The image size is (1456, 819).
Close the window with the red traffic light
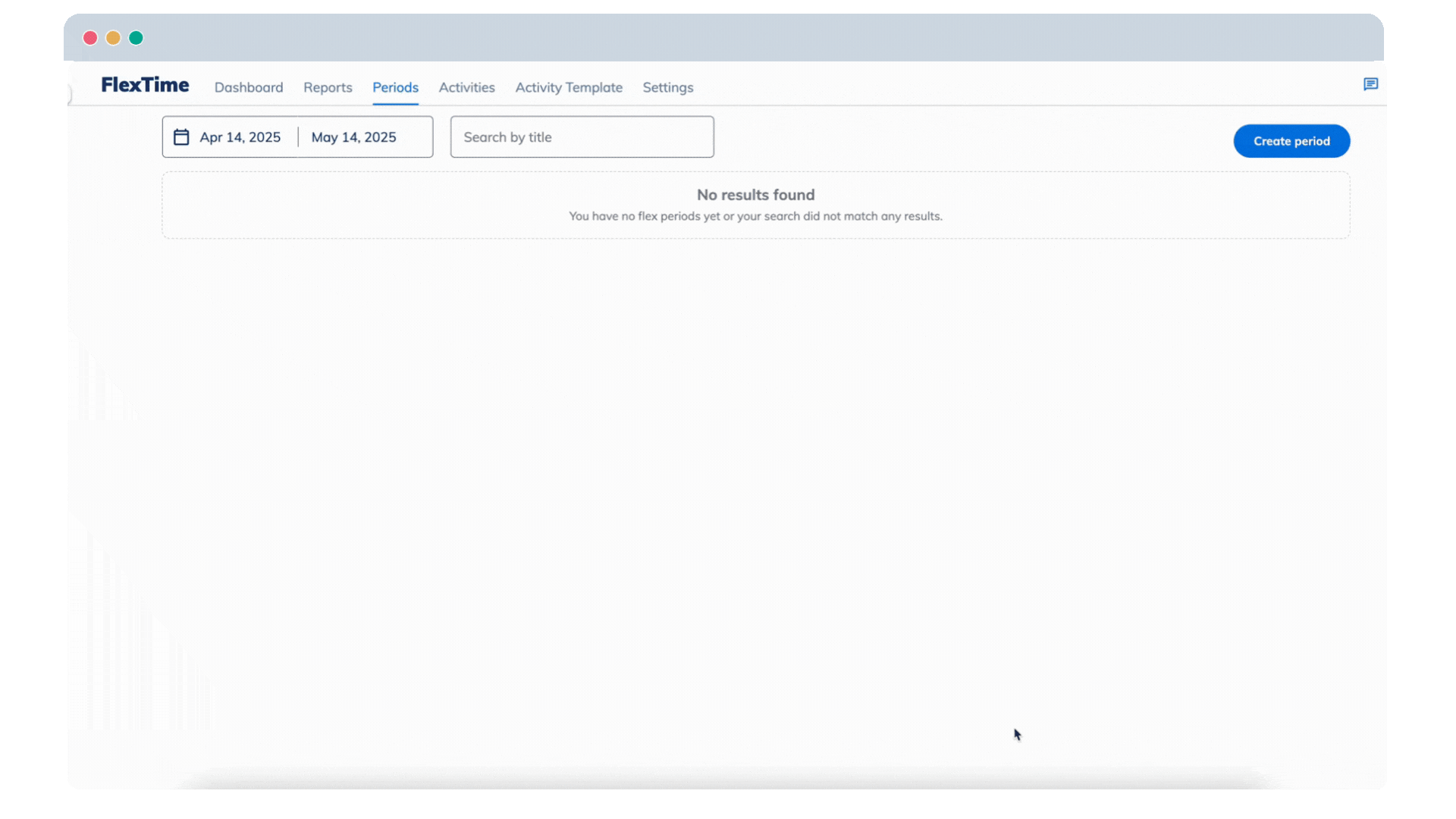click(89, 37)
